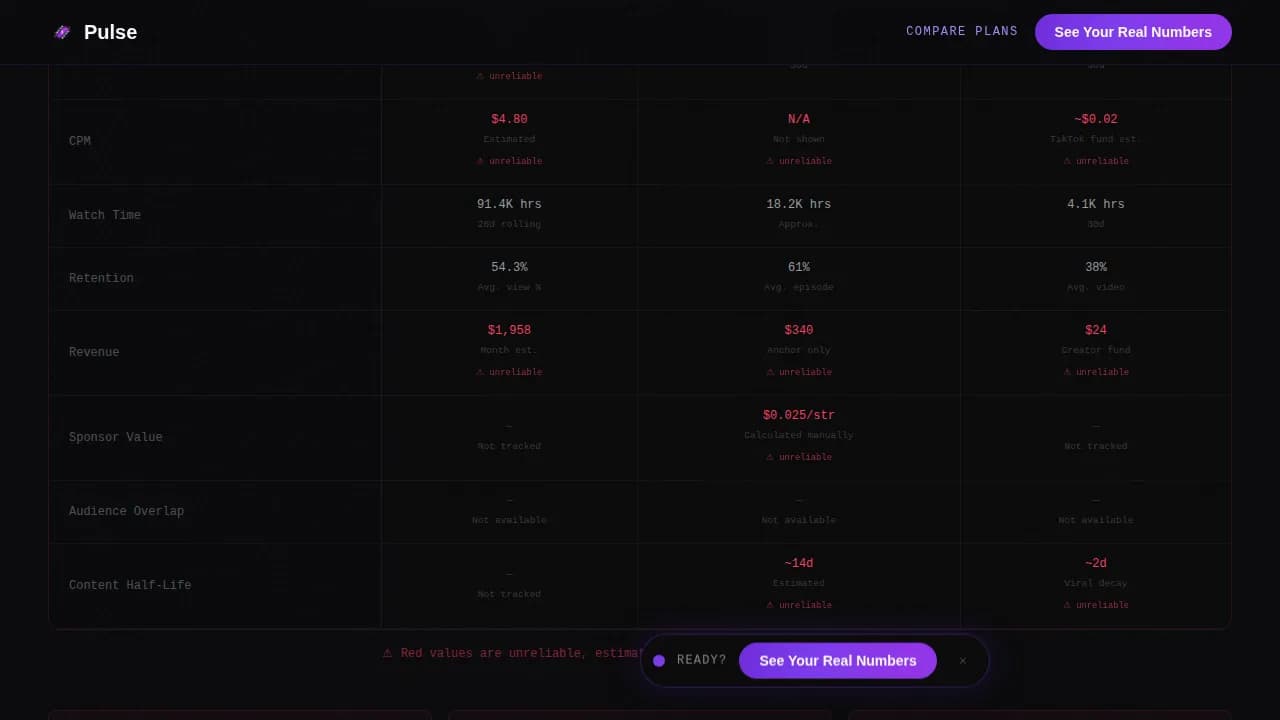Click the warning icon below the ~2d viral decay value
Screen dimensions: 1280x720
[1067, 604]
